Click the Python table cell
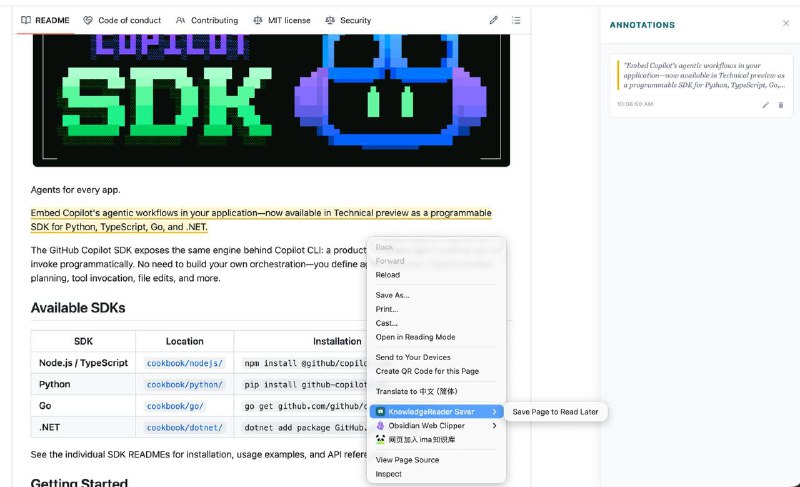This screenshot has height=487, width=800. tap(83, 385)
